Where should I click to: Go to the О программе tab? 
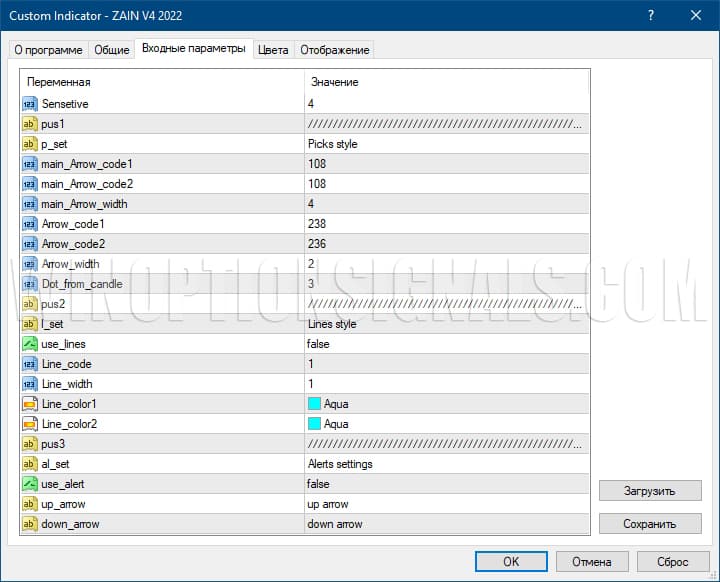coord(47,50)
